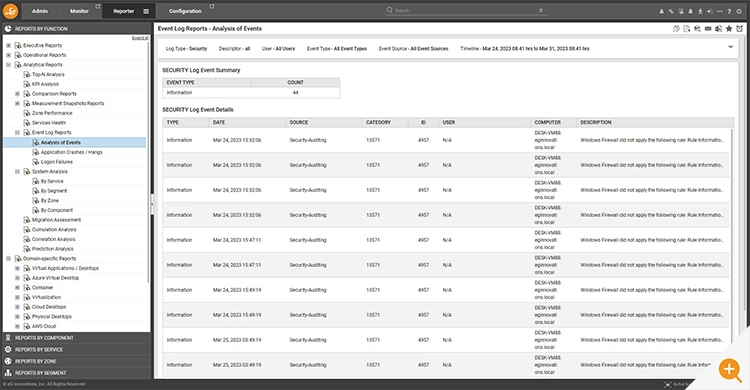Collapse the Analytical Reports tree node
Image resolution: width=750 pixels, height=390 pixels.
pos(8,65)
